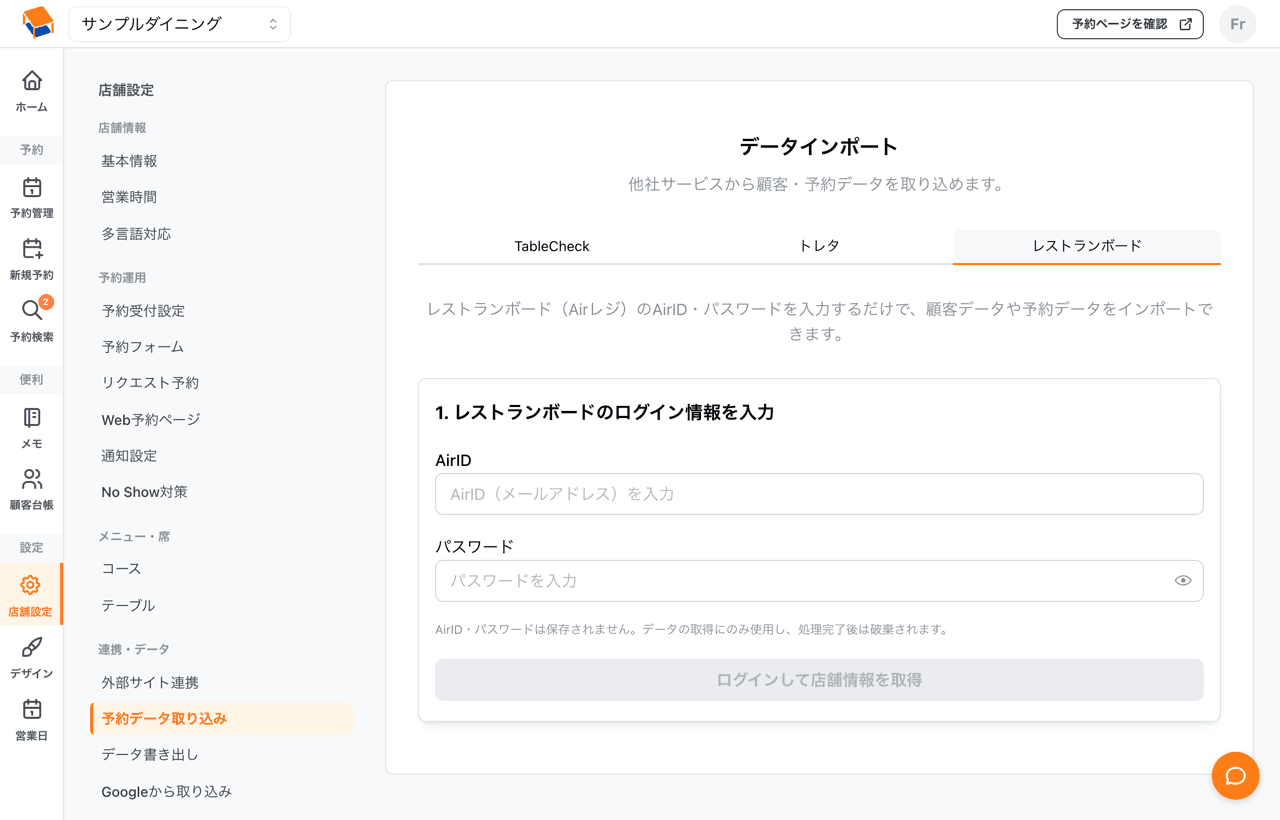
Task: Click 予約ページを確認 button
Action: pos(1130,24)
